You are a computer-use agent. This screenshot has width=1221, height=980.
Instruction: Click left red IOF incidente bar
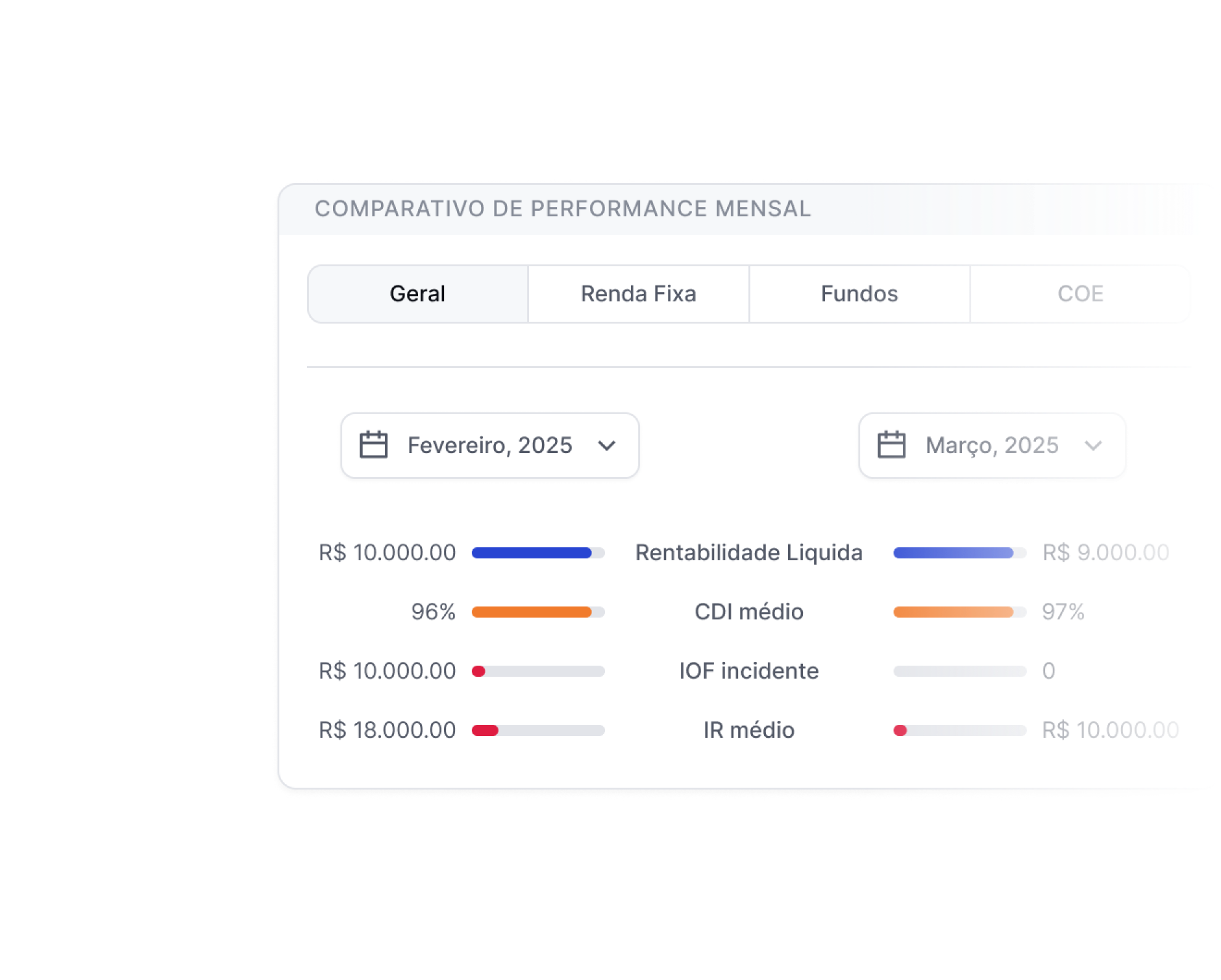click(479, 671)
